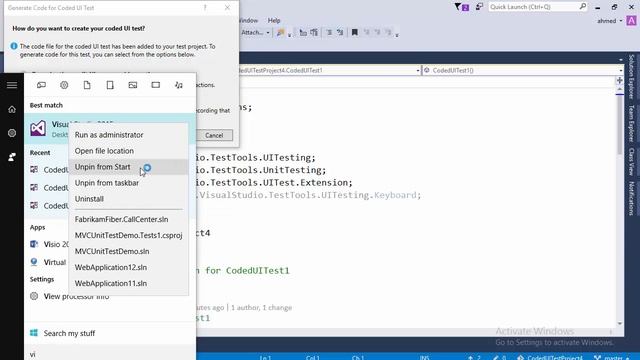640x360 pixels.
Task: Click Cancel in Generate Code dialog
Action: point(214,135)
